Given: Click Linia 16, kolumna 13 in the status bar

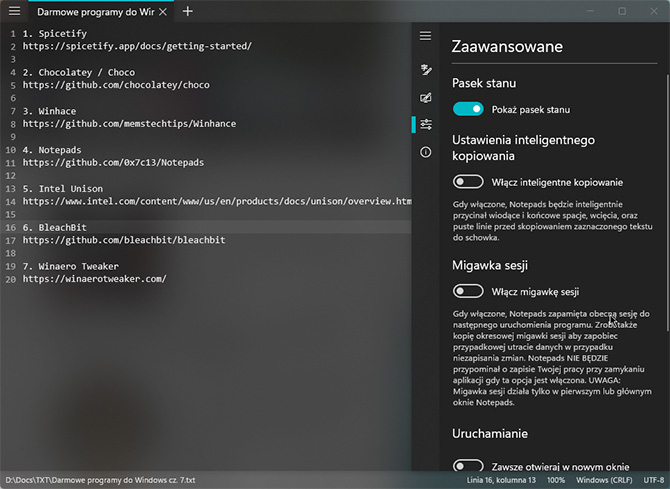Looking at the screenshot, I should tap(501, 480).
